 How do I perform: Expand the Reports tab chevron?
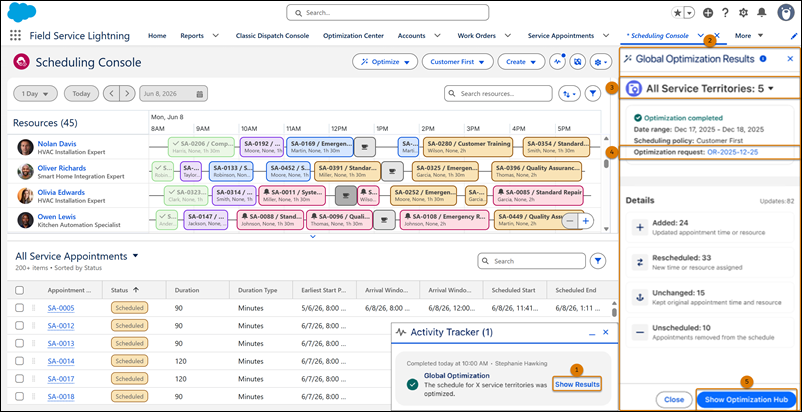pos(216,36)
